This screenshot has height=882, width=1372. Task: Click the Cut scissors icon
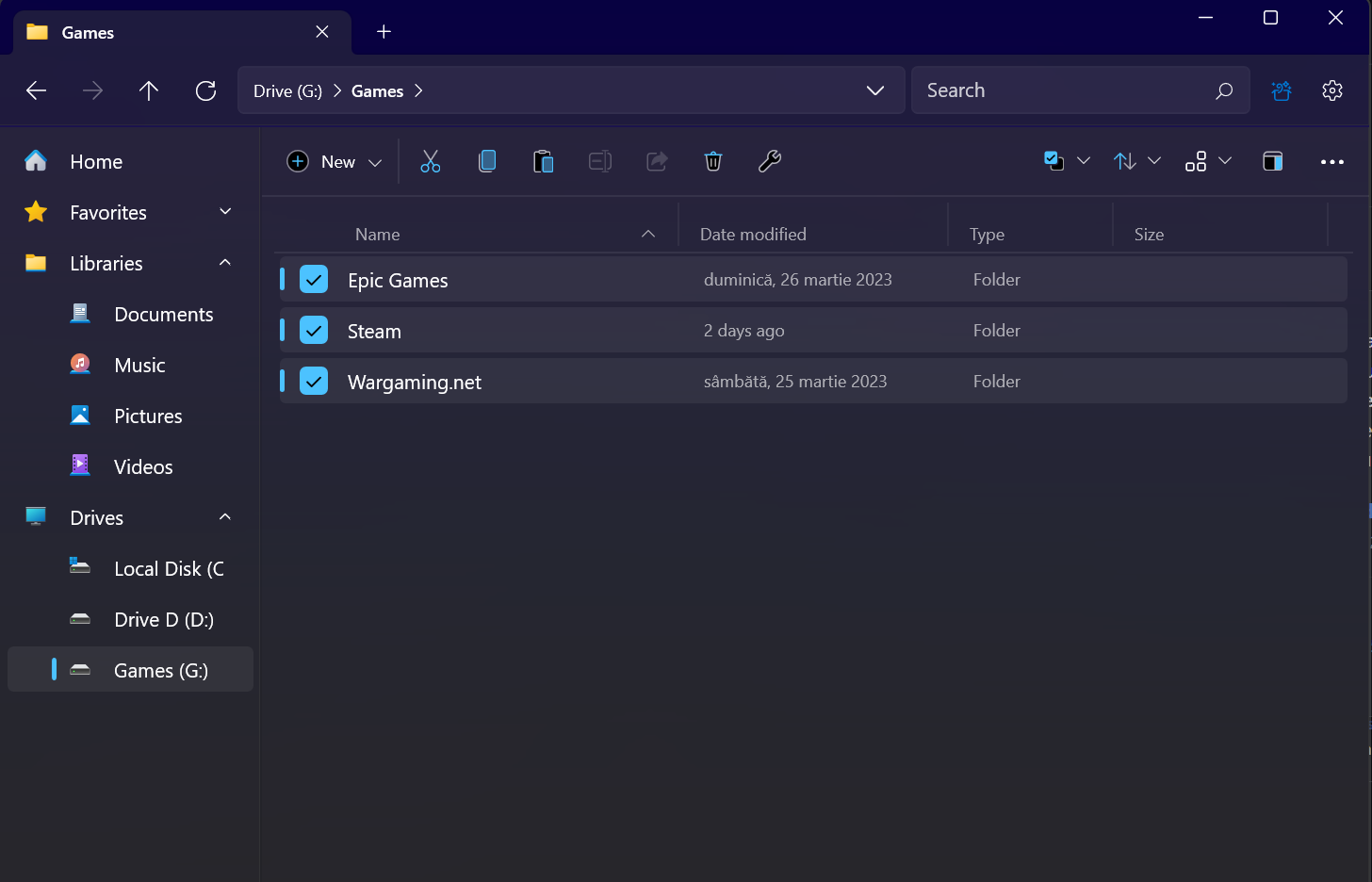click(x=431, y=161)
